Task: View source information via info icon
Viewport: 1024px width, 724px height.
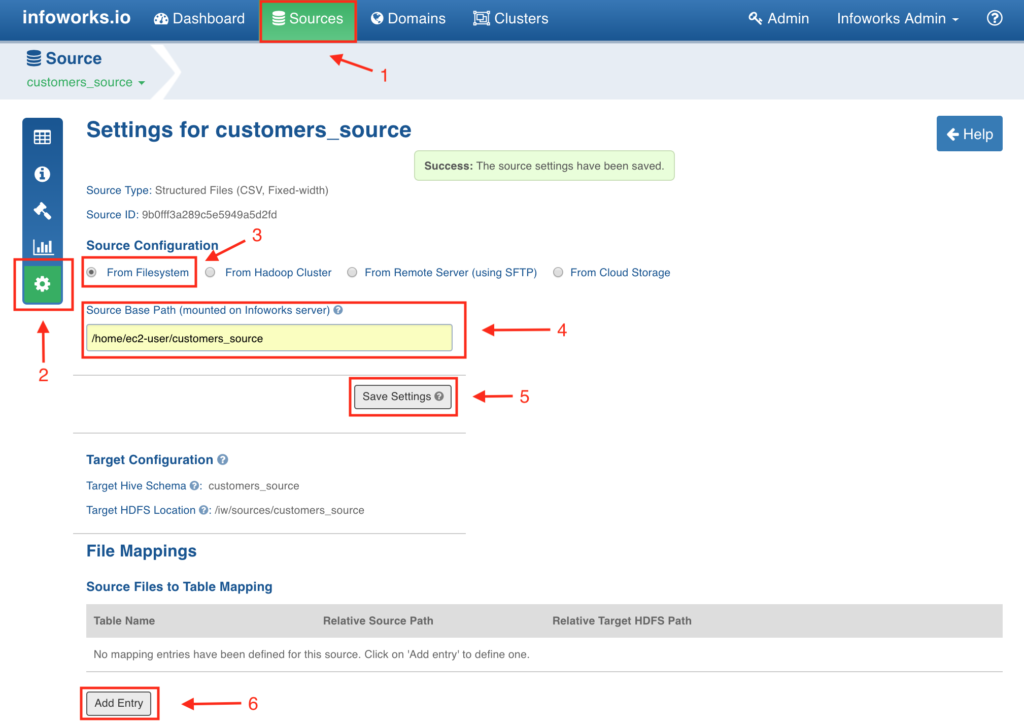Action: pos(42,173)
